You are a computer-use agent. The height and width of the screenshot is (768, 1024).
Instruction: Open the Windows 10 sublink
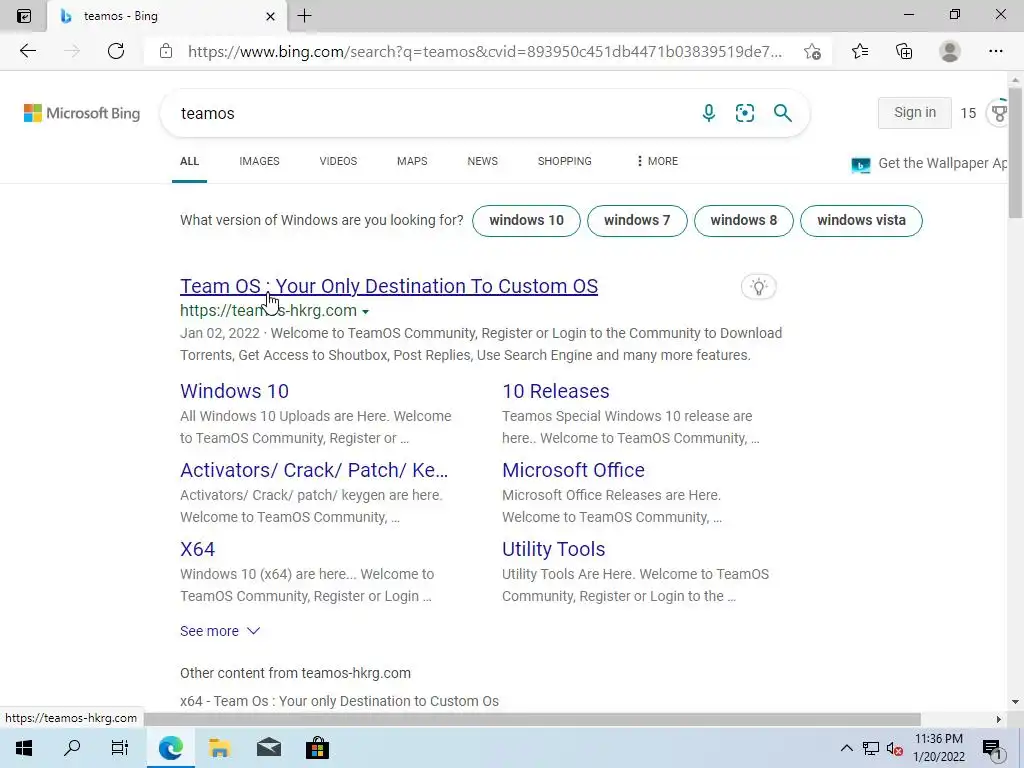[234, 391]
